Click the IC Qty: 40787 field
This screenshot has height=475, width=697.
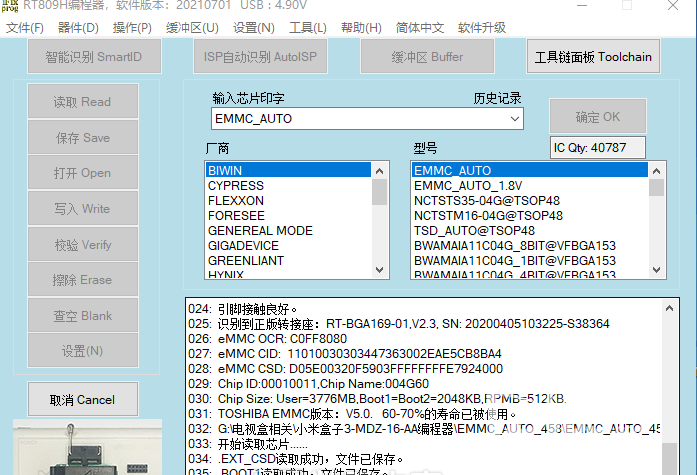(x=598, y=148)
